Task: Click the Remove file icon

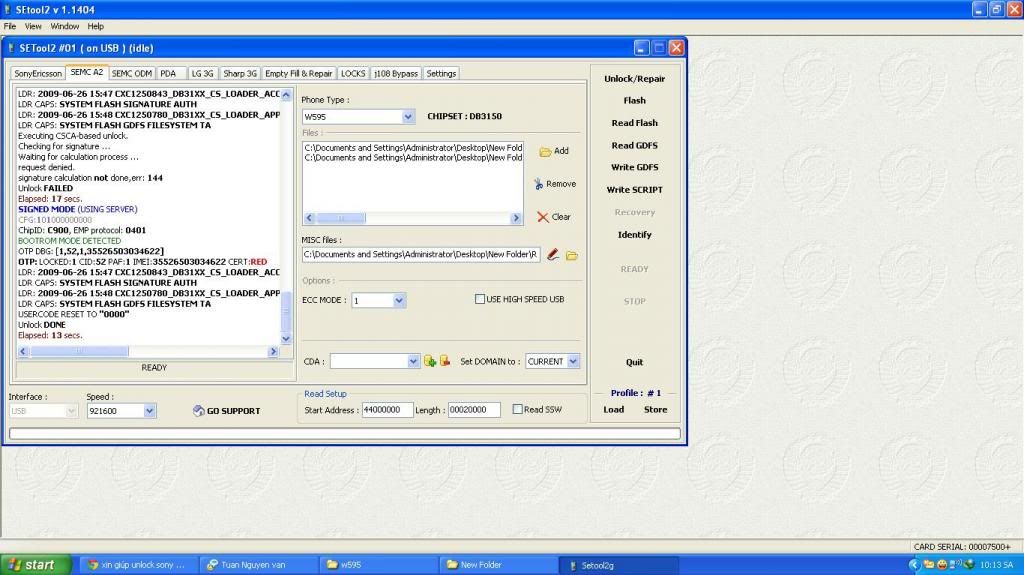Action: click(538, 184)
